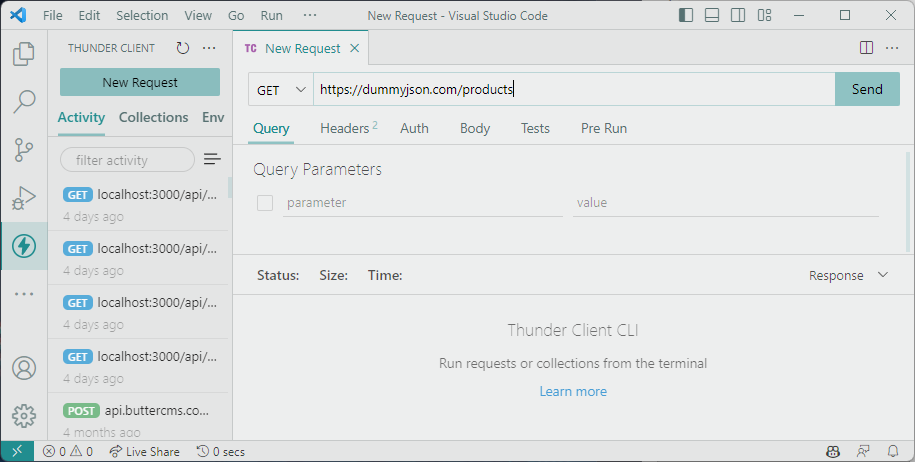This screenshot has width=915, height=462.
Task: Open the activity filter menu icon
Action: coord(212,160)
